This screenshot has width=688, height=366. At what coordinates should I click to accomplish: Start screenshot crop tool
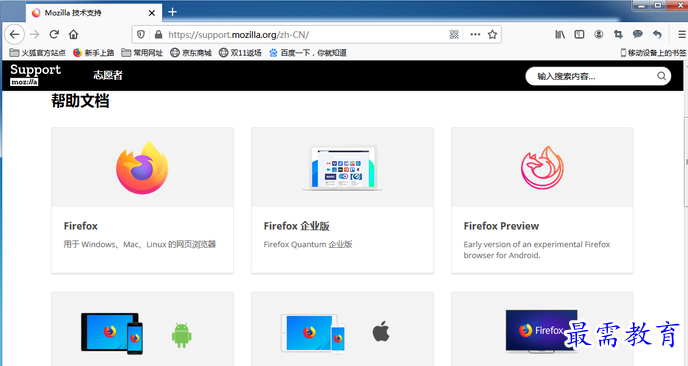[x=618, y=34]
